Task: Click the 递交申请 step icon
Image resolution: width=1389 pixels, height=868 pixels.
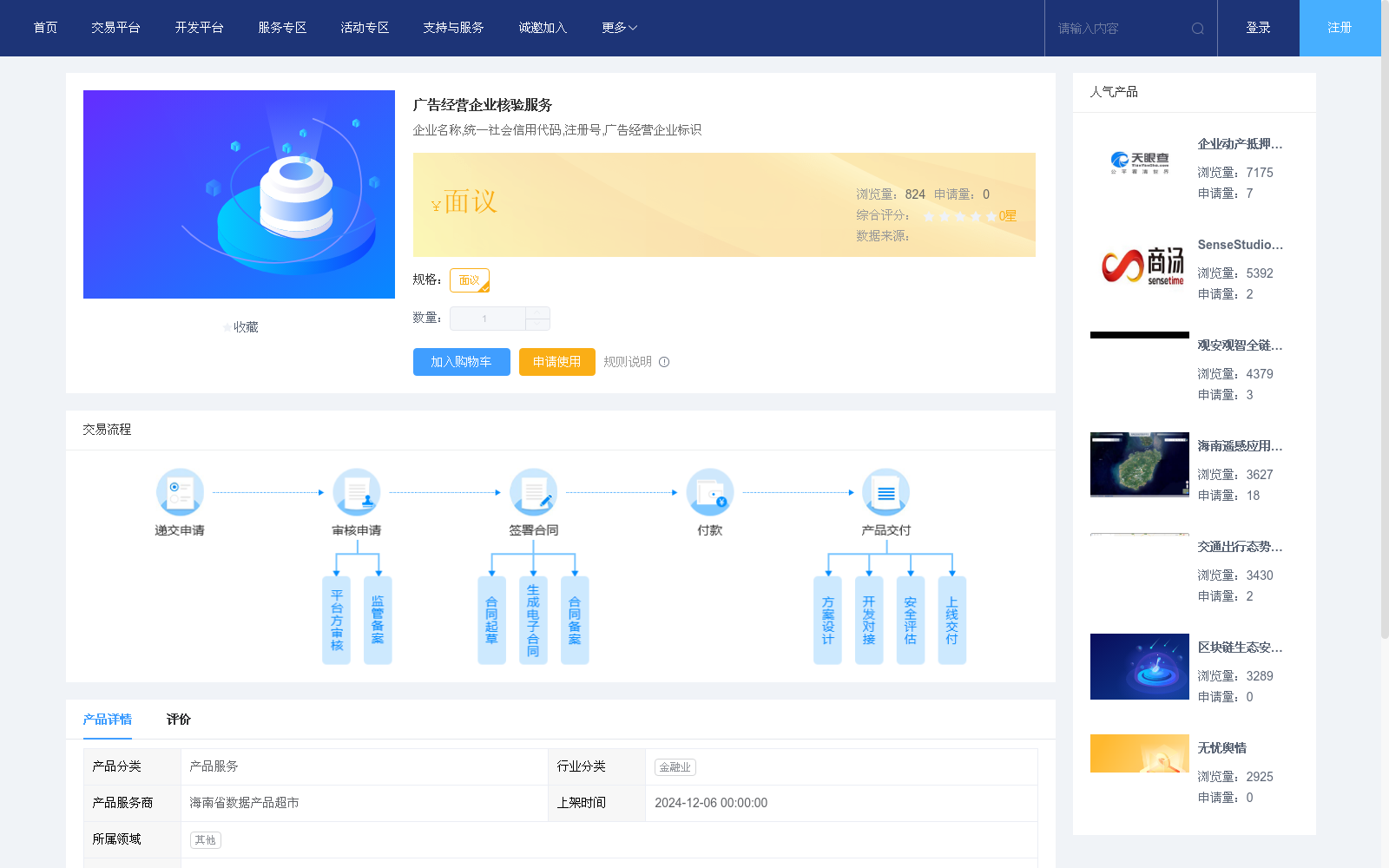Action: pyautogui.click(x=180, y=492)
